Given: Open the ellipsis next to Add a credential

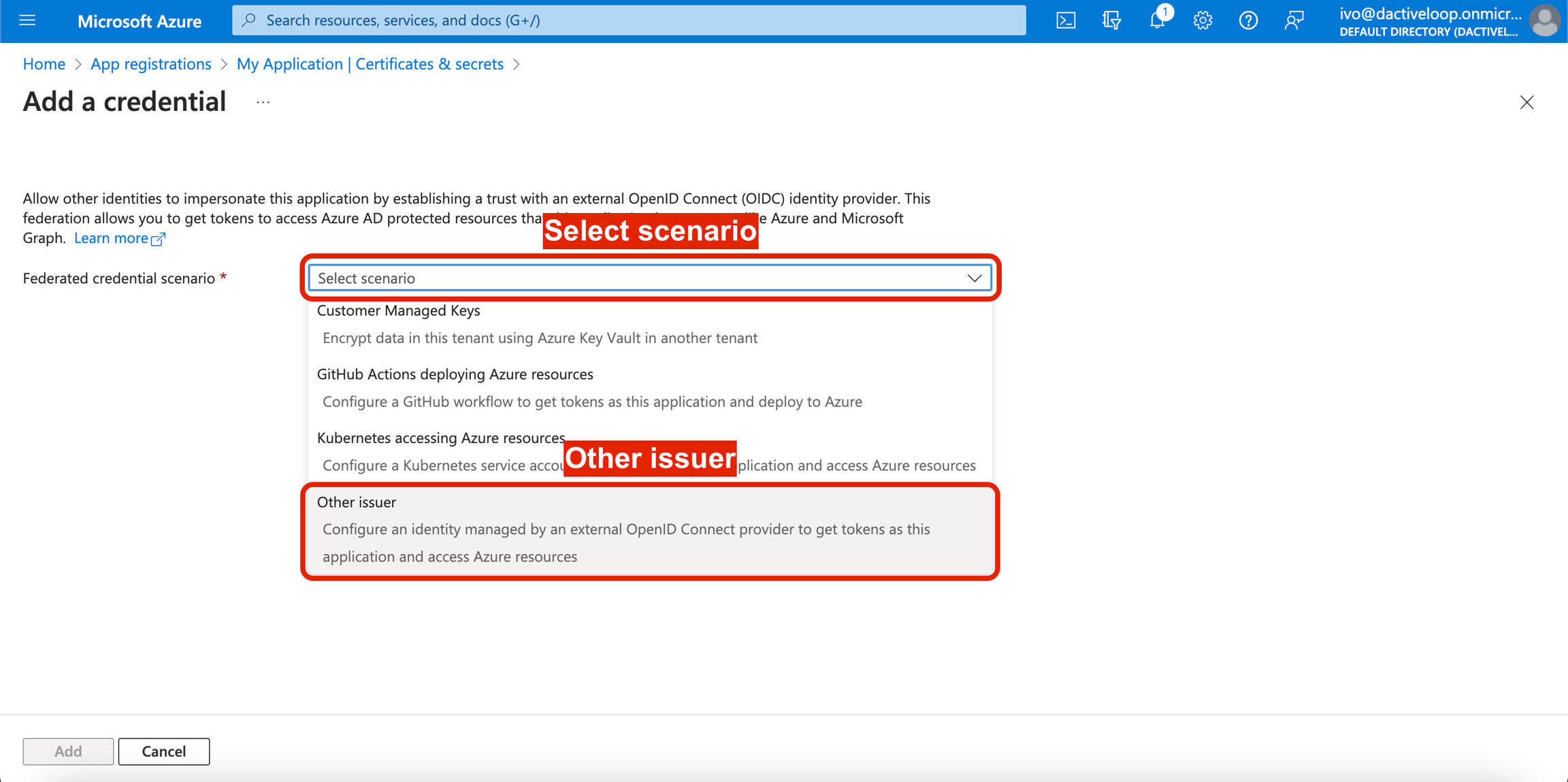Looking at the screenshot, I should pos(263,102).
